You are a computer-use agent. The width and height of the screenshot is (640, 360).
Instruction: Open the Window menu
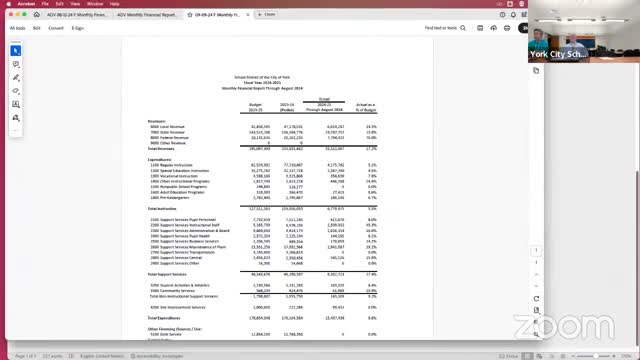[95, 4]
